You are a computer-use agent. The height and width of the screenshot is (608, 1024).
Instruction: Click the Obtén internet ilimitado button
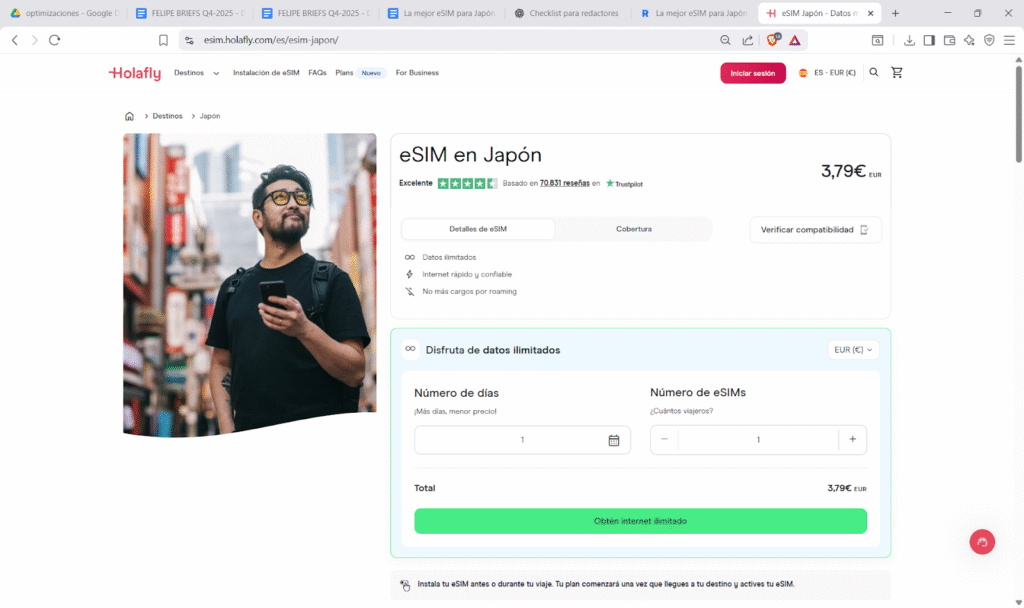pyautogui.click(x=640, y=521)
